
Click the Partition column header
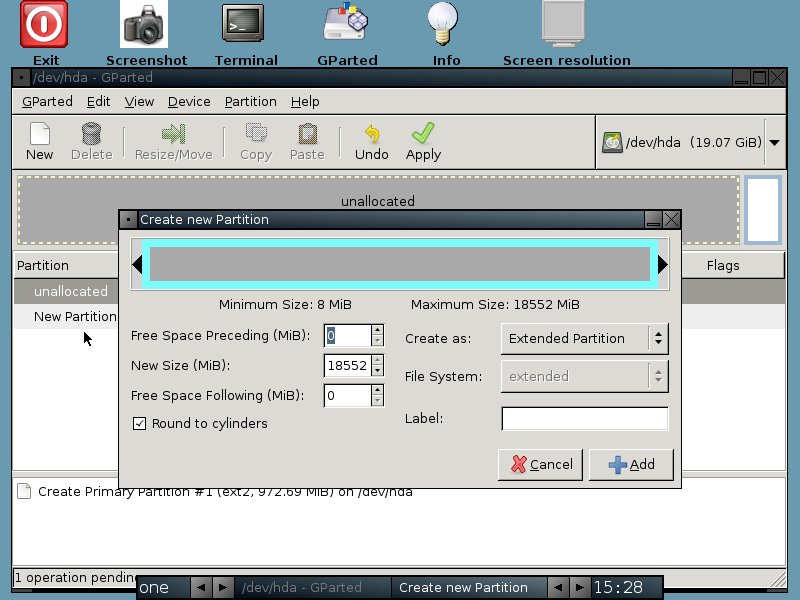click(66, 265)
